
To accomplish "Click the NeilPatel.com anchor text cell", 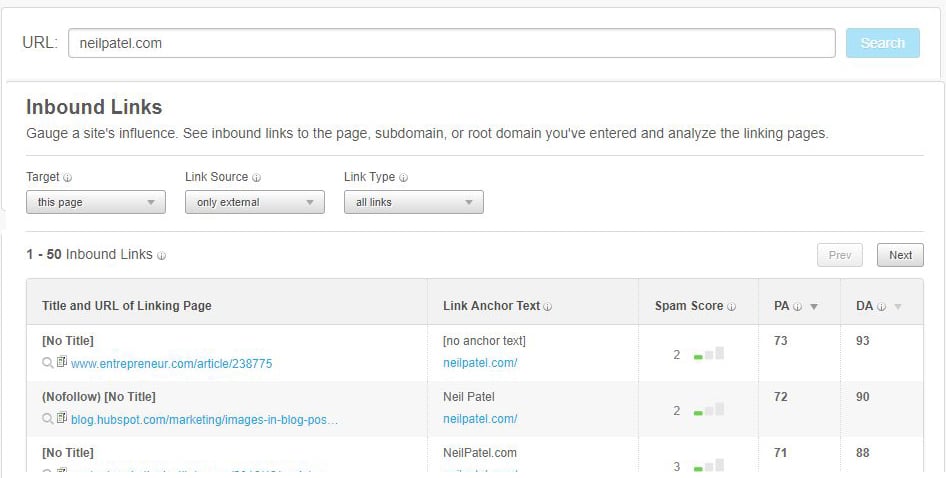I will (480, 453).
